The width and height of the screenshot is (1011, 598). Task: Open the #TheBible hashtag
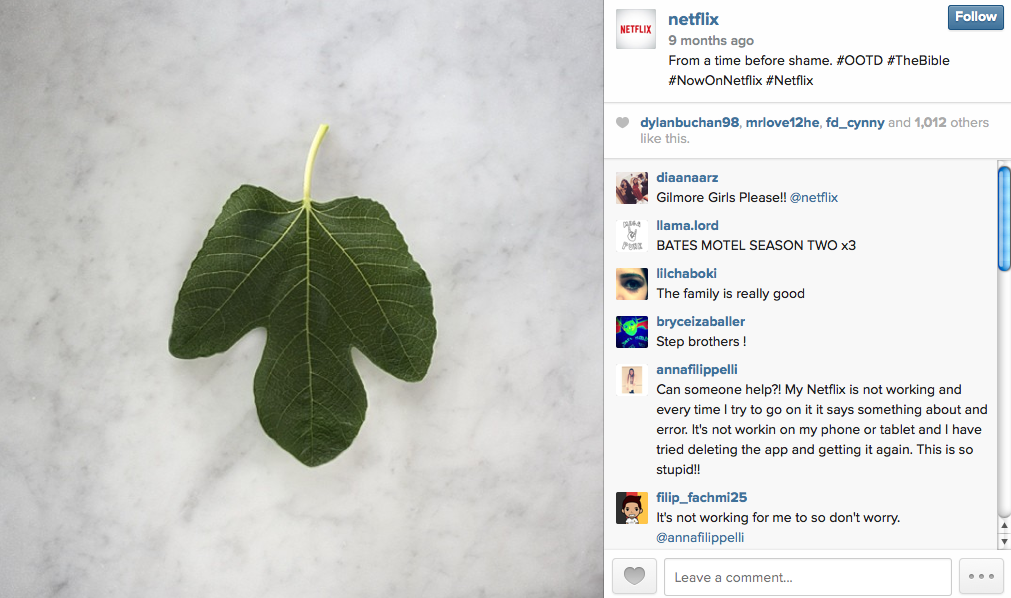pyautogui.click(x=918, y=61)
